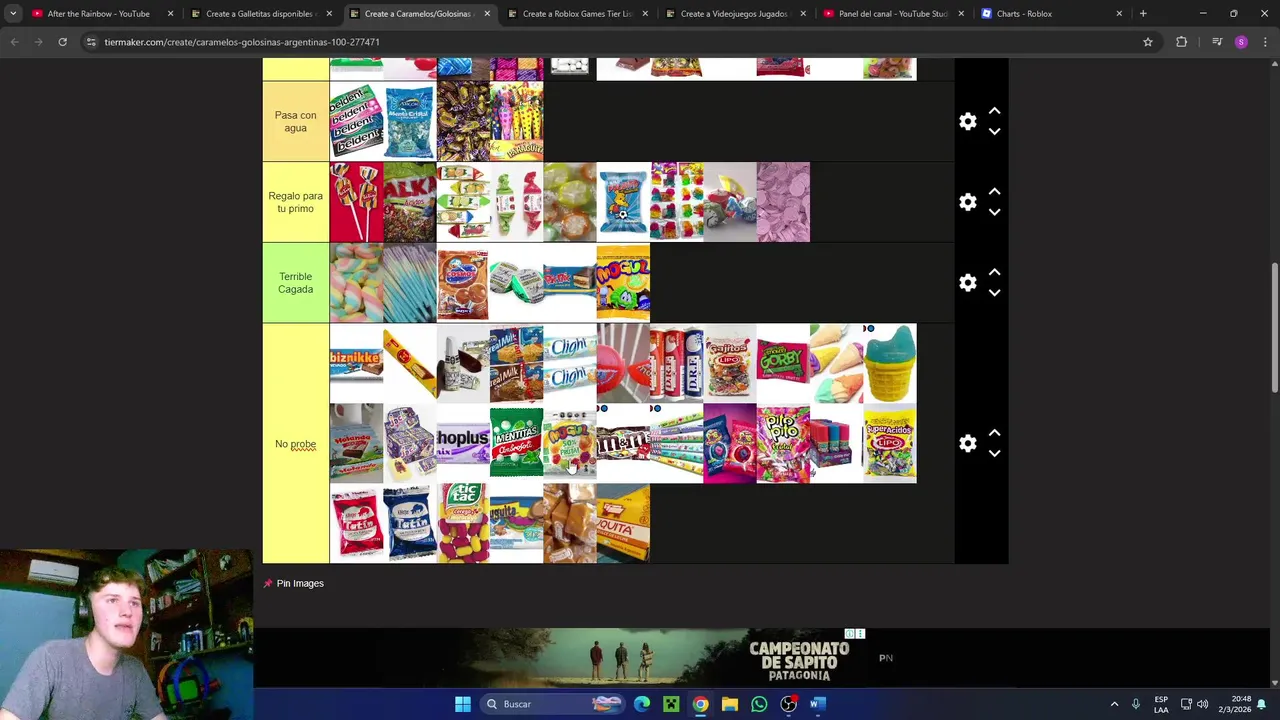Open OBS Studio from taskbar
The width and height of the screenshot is (1280, 720).
click(788, 704)
